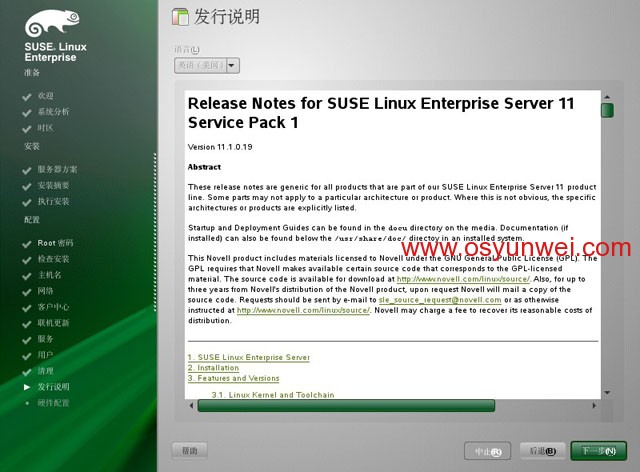Click the SUSE chameleon logo
The height and width of the screenshot is (472, 640).
coord(52,23)
